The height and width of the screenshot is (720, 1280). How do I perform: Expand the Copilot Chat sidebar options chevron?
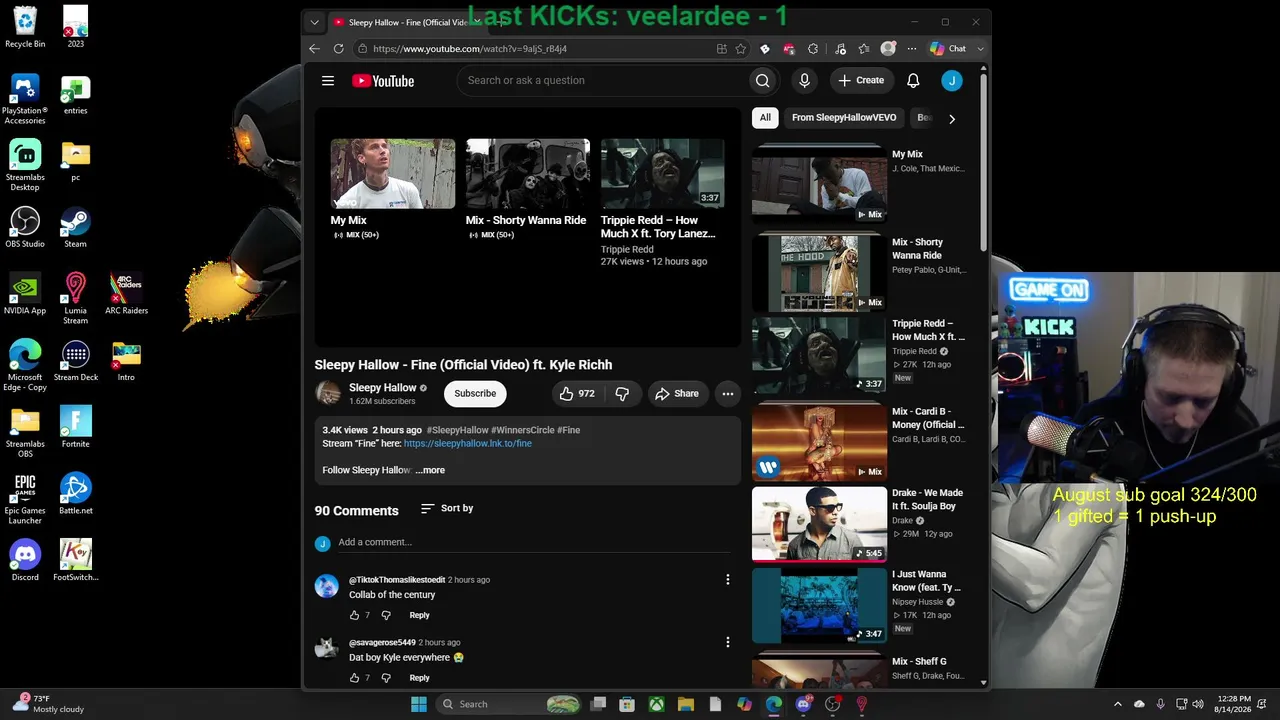click(x=980, y=49)
